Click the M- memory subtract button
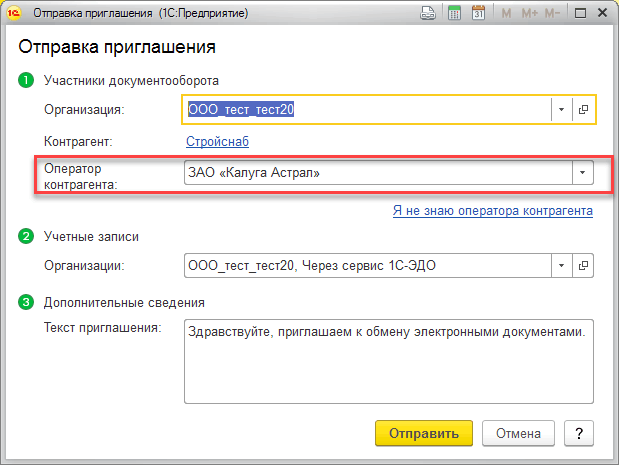The height and width of the screenshot is (465, 619). [x=554, y=14]
